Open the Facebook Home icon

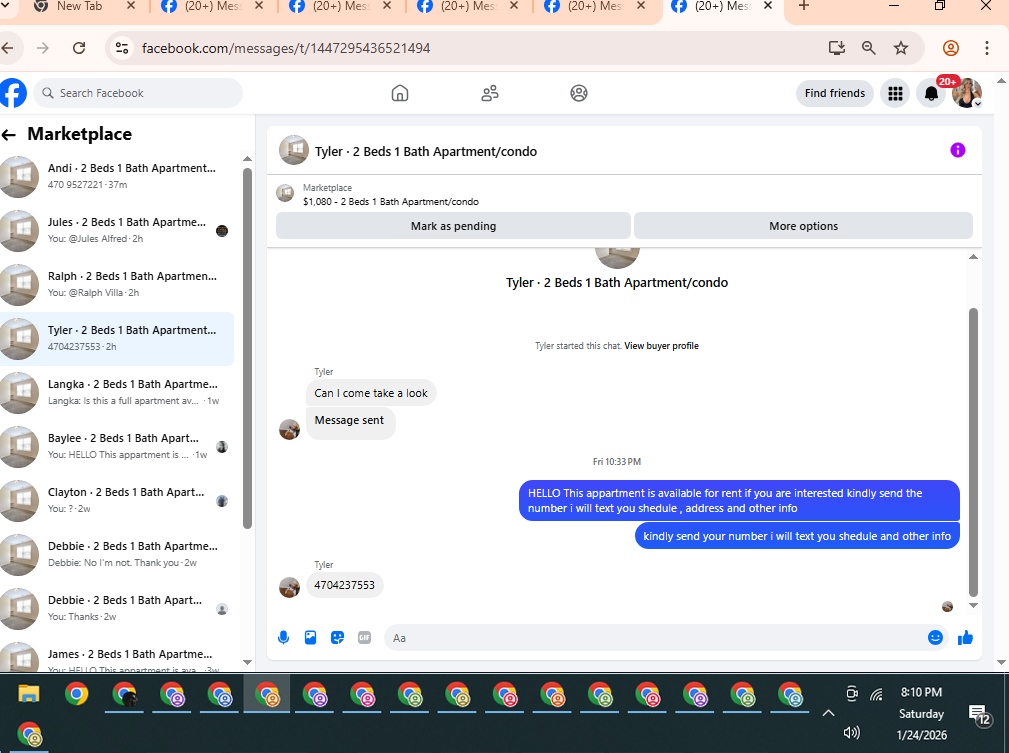point(400,93)
